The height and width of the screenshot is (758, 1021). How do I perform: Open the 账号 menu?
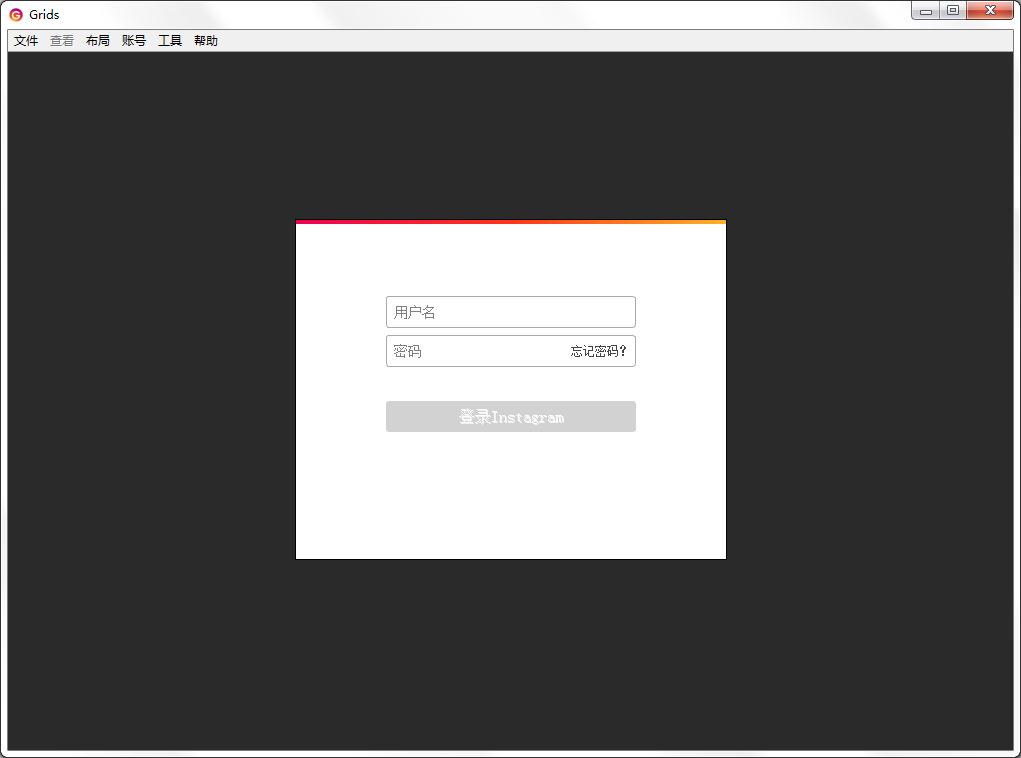click(x=133, y=40)
